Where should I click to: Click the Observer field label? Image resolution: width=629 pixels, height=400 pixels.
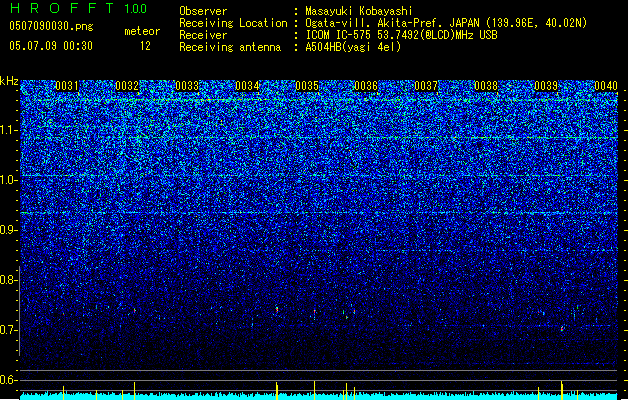[x=203, y=11]
